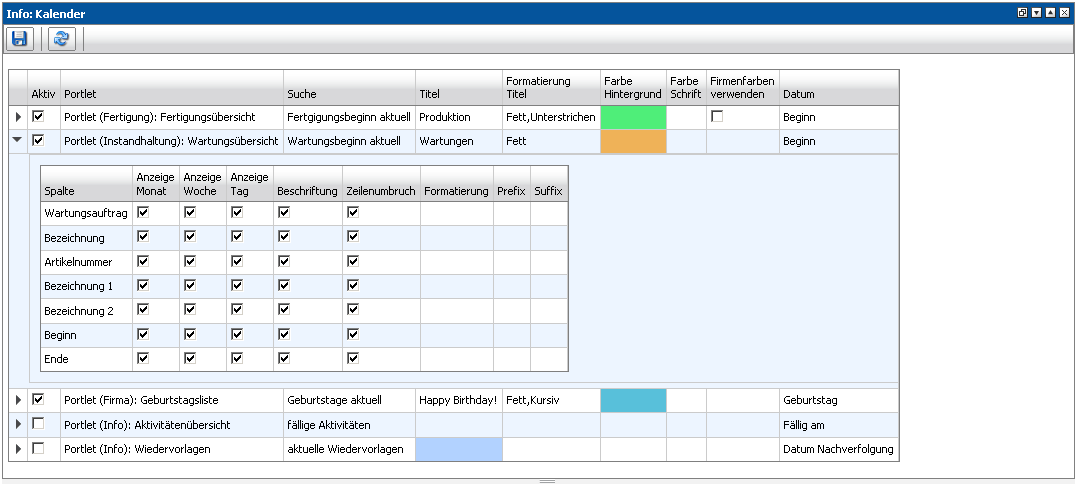Enable Firmenfarben verwenden for Fertigungsübersicht

(717, 117)
